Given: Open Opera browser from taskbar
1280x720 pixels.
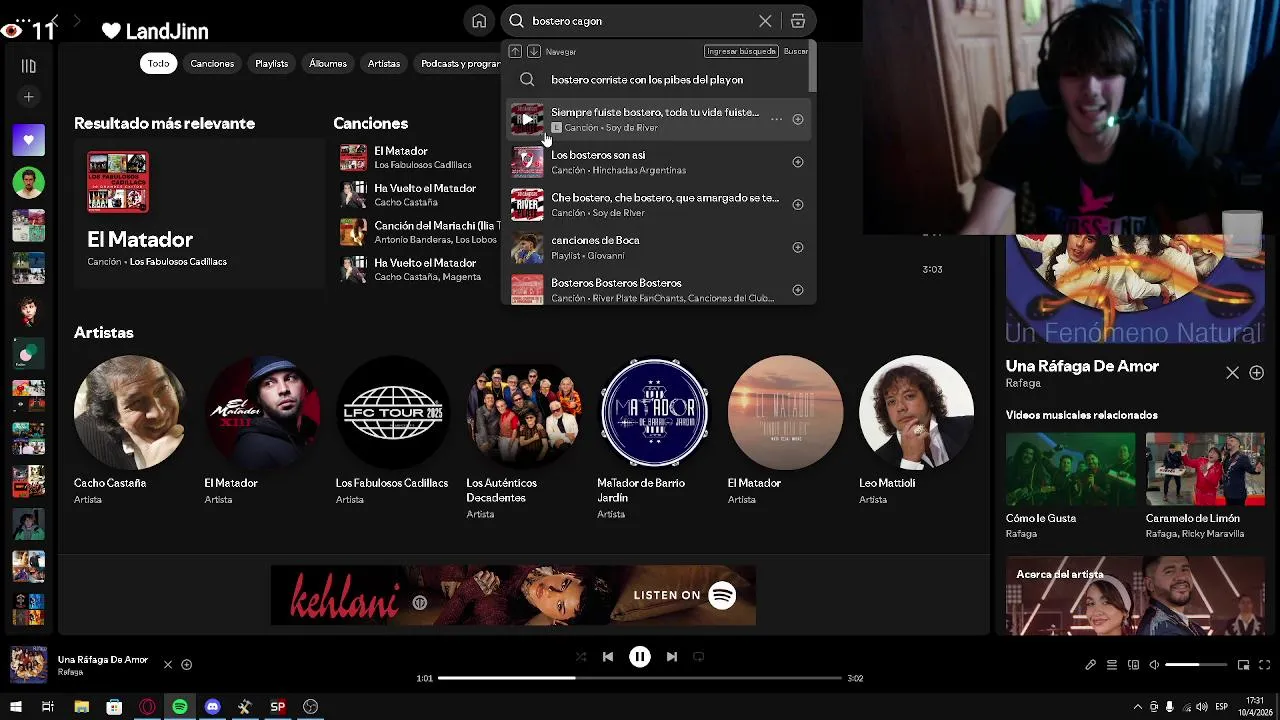Looking at the screenshot, I should point(147,707).
